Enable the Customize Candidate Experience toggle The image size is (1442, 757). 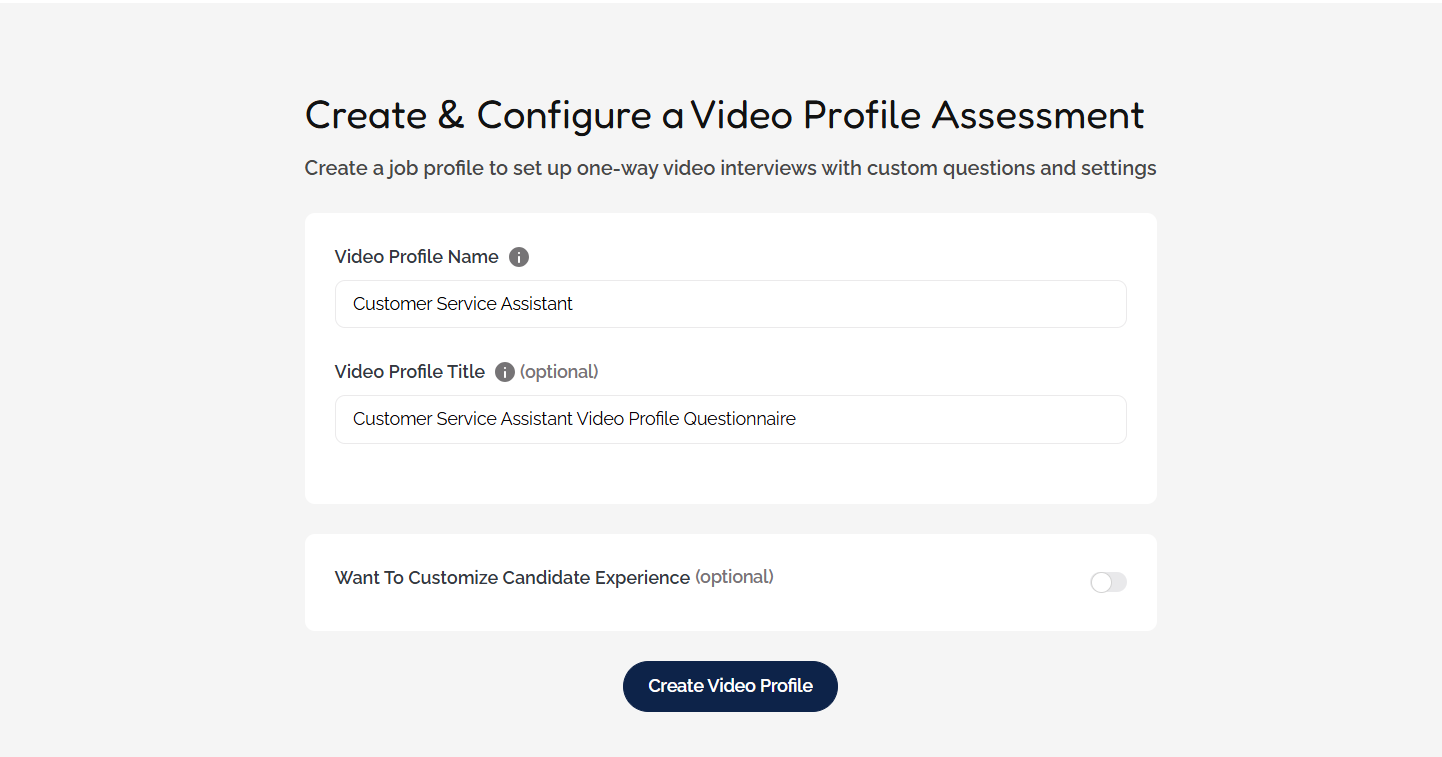click(1108, 582)
